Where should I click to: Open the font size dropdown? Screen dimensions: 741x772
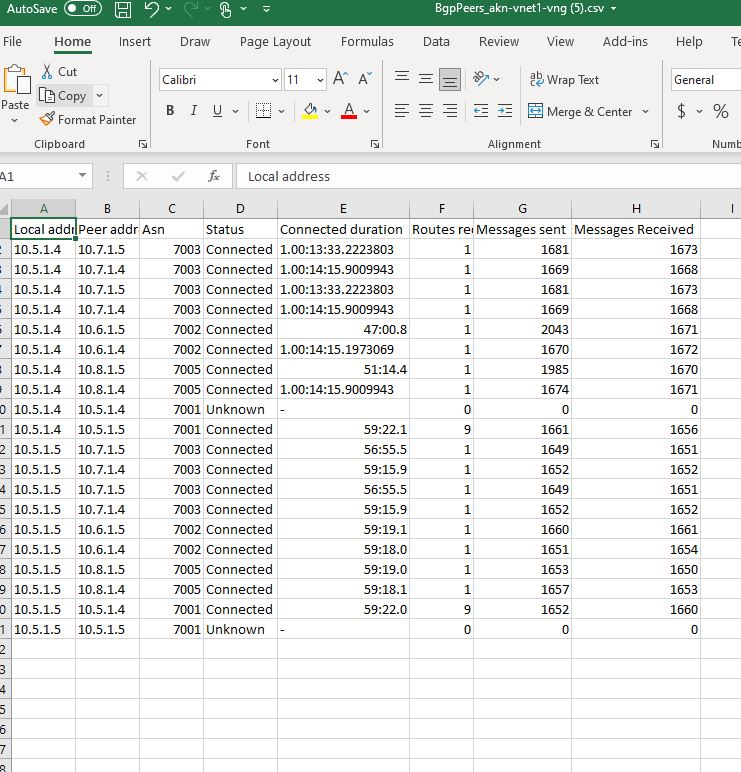[x=320, y=80]
